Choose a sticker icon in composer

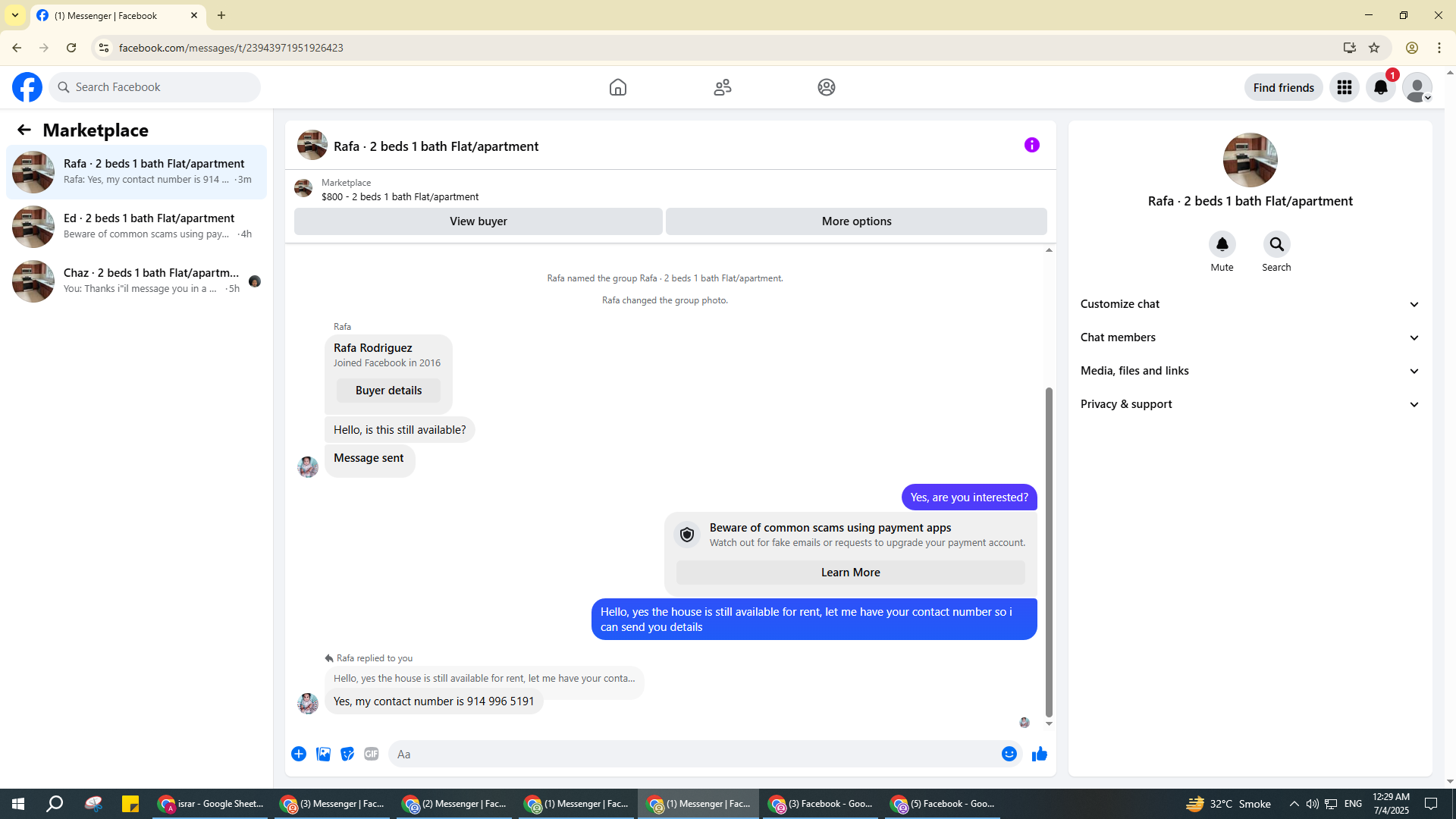coord(347,754)
